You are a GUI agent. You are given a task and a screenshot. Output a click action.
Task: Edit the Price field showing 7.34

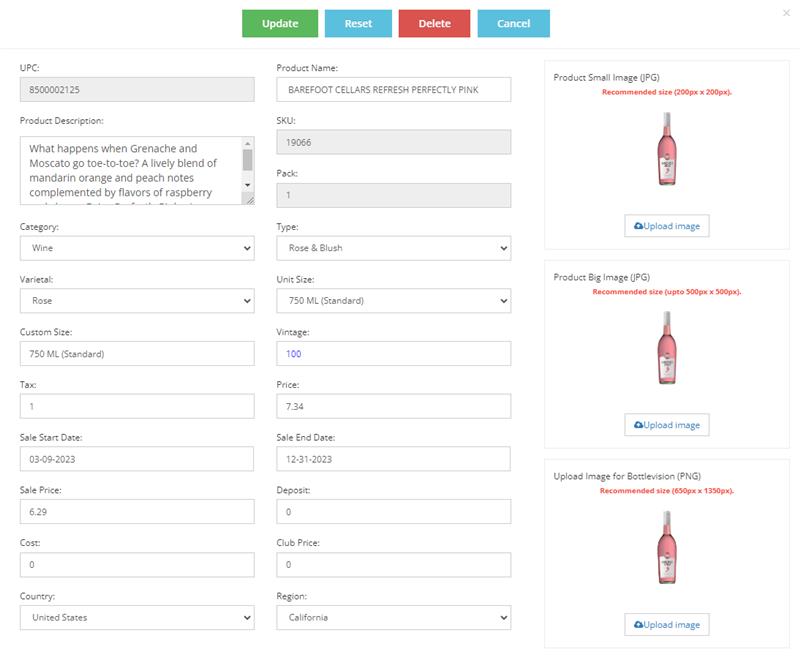coord(393,406)
